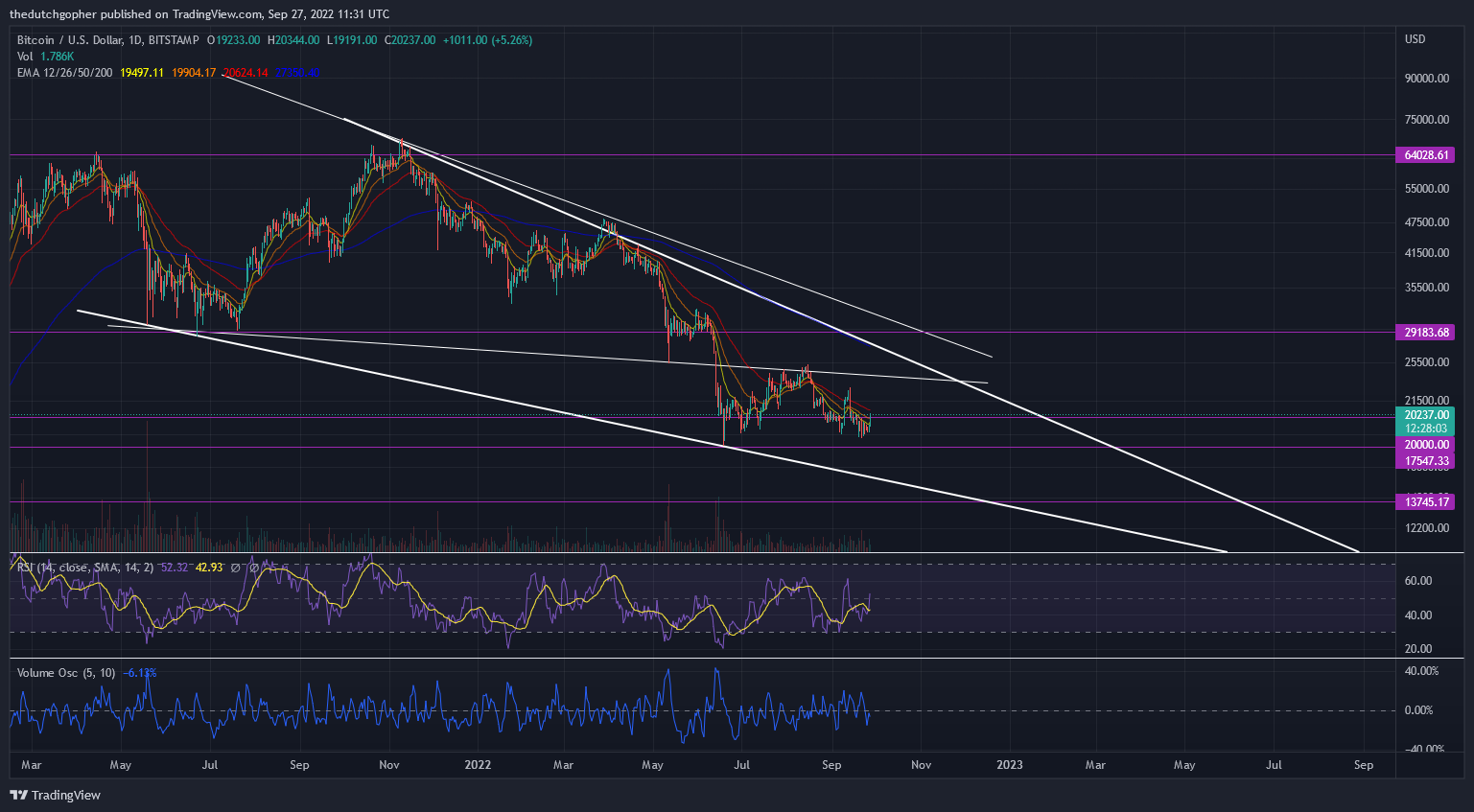The image size is (1474, 812).
Task: Select the open price value O19233.00
Action: [x=234, y=40]
